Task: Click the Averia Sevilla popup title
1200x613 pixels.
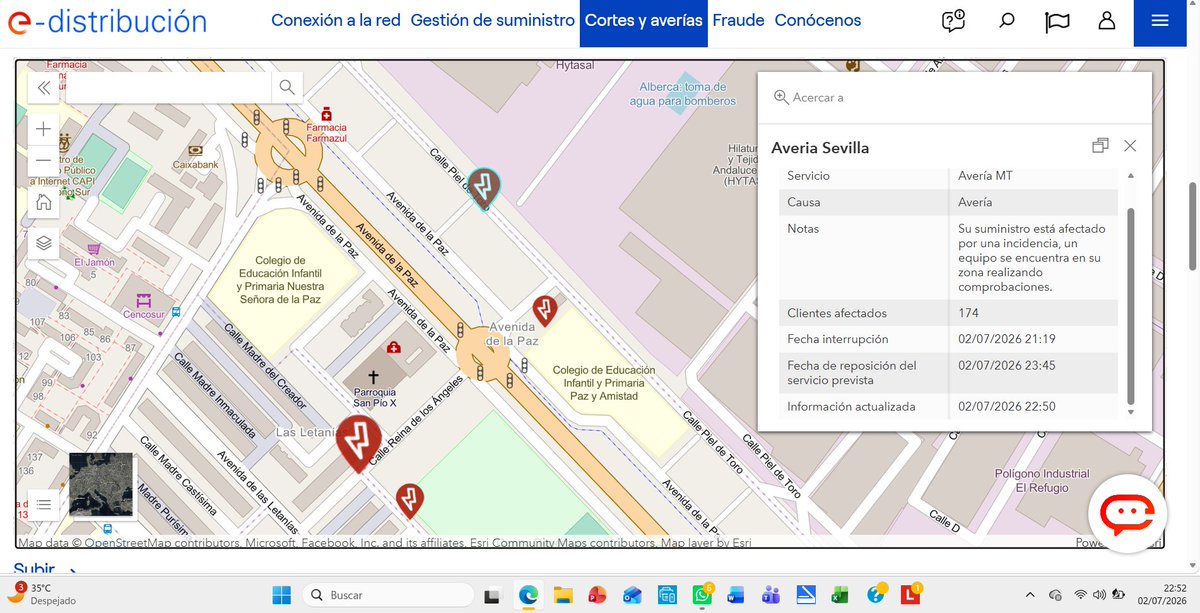Action: 820,148
